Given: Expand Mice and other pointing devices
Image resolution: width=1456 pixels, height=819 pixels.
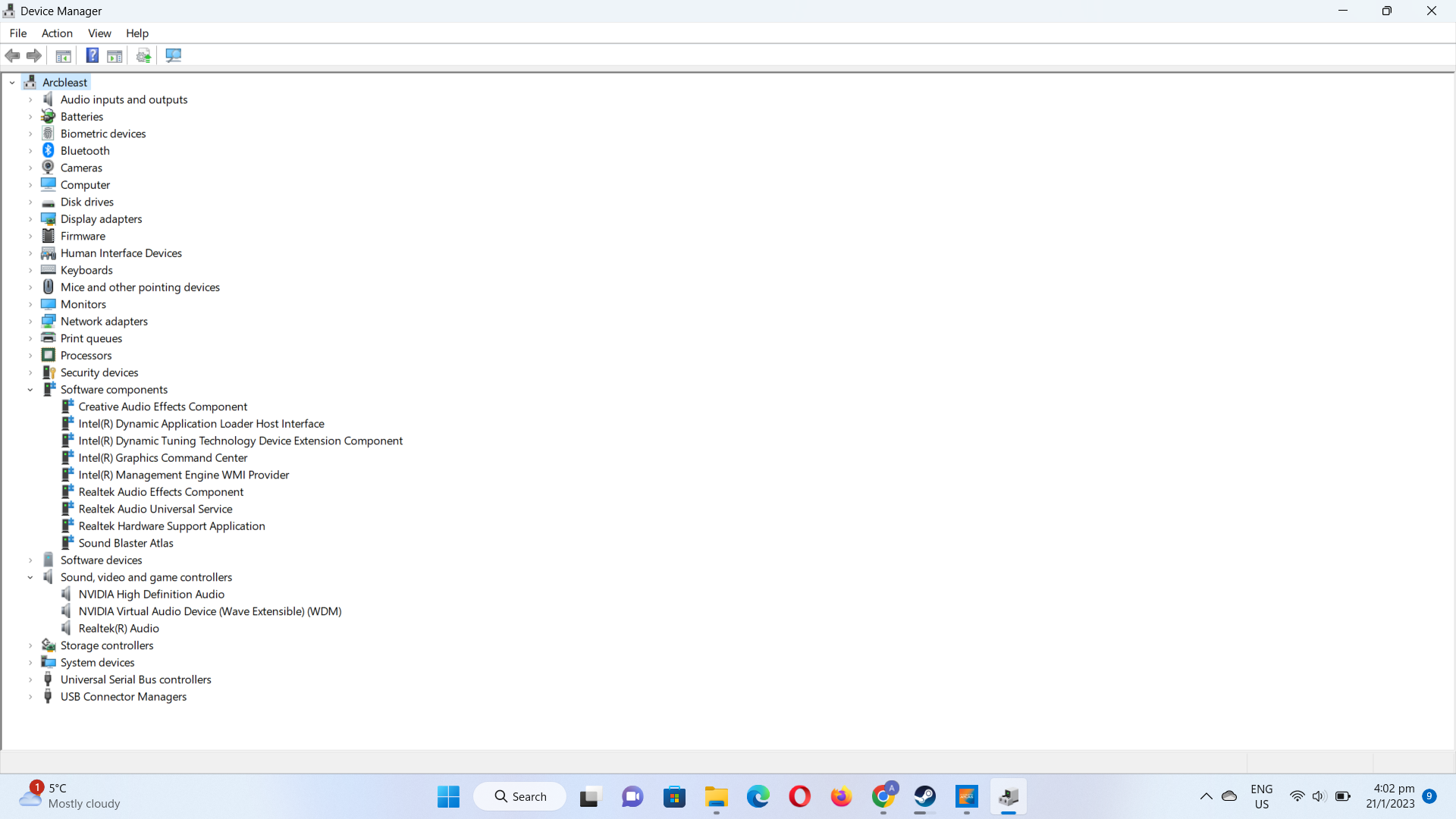Looking at the screenshot, I should [x=30, y=287].
